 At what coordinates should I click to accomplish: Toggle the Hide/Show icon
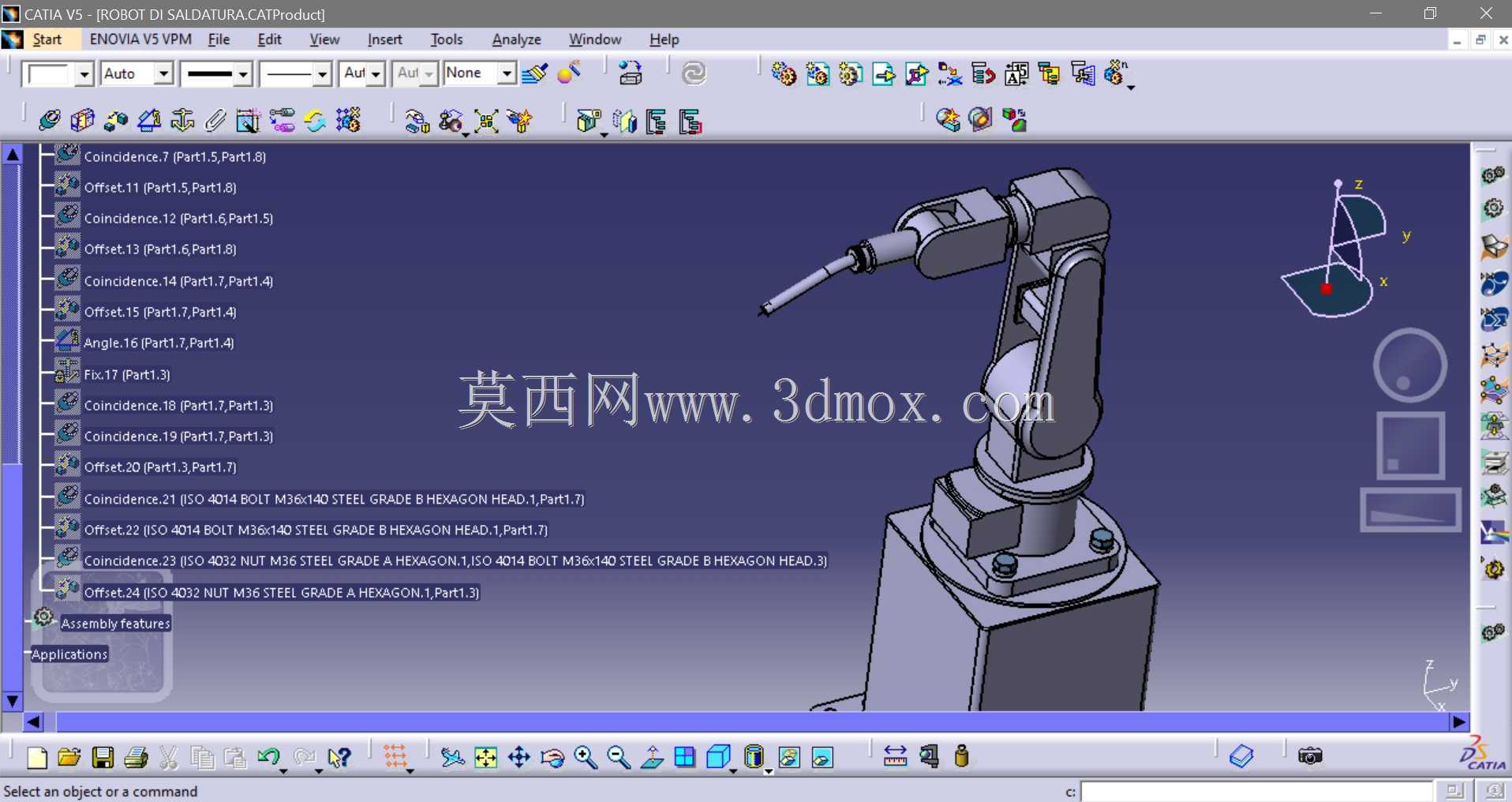(x=788, y=758)
